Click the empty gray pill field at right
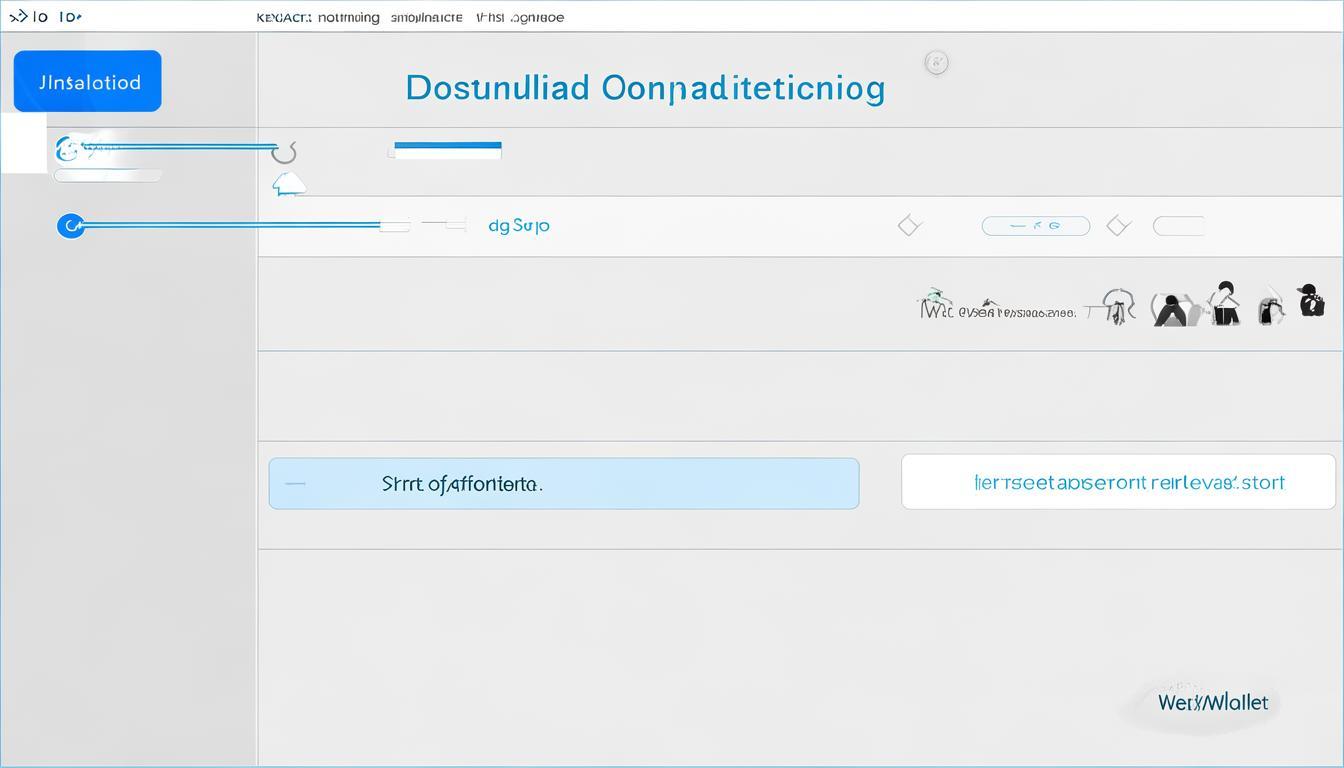This screenshot has width=1344, height=768. [x=1178, y=226]
